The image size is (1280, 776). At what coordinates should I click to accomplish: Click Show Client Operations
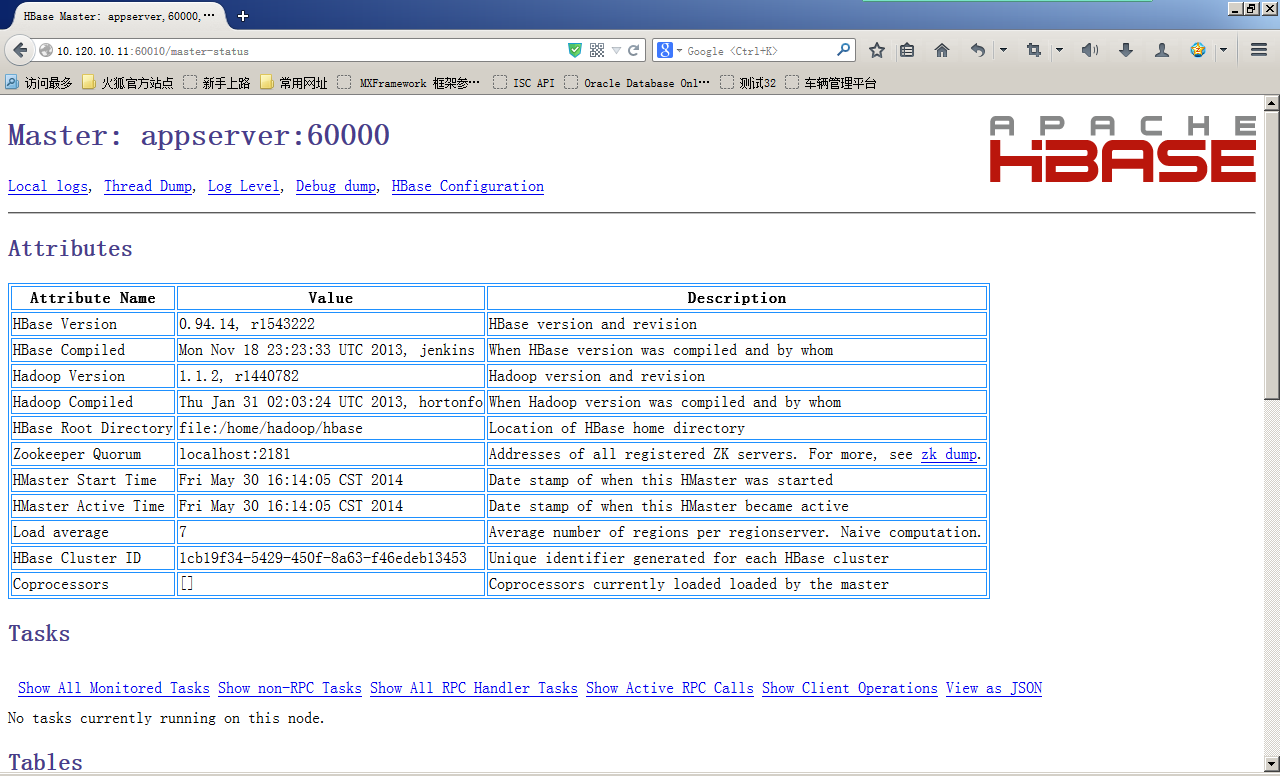click(850, 688)
